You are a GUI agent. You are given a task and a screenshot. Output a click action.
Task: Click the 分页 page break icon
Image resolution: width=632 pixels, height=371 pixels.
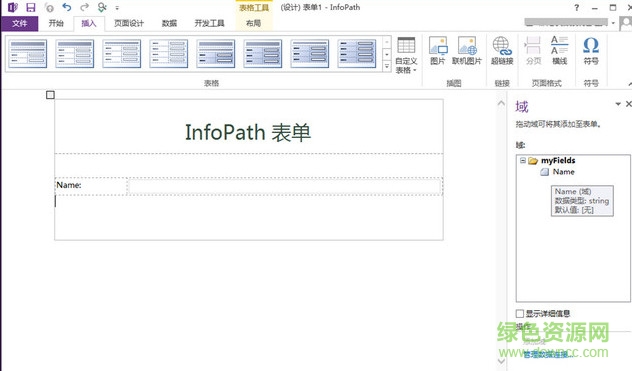click(x=533, y=51)
